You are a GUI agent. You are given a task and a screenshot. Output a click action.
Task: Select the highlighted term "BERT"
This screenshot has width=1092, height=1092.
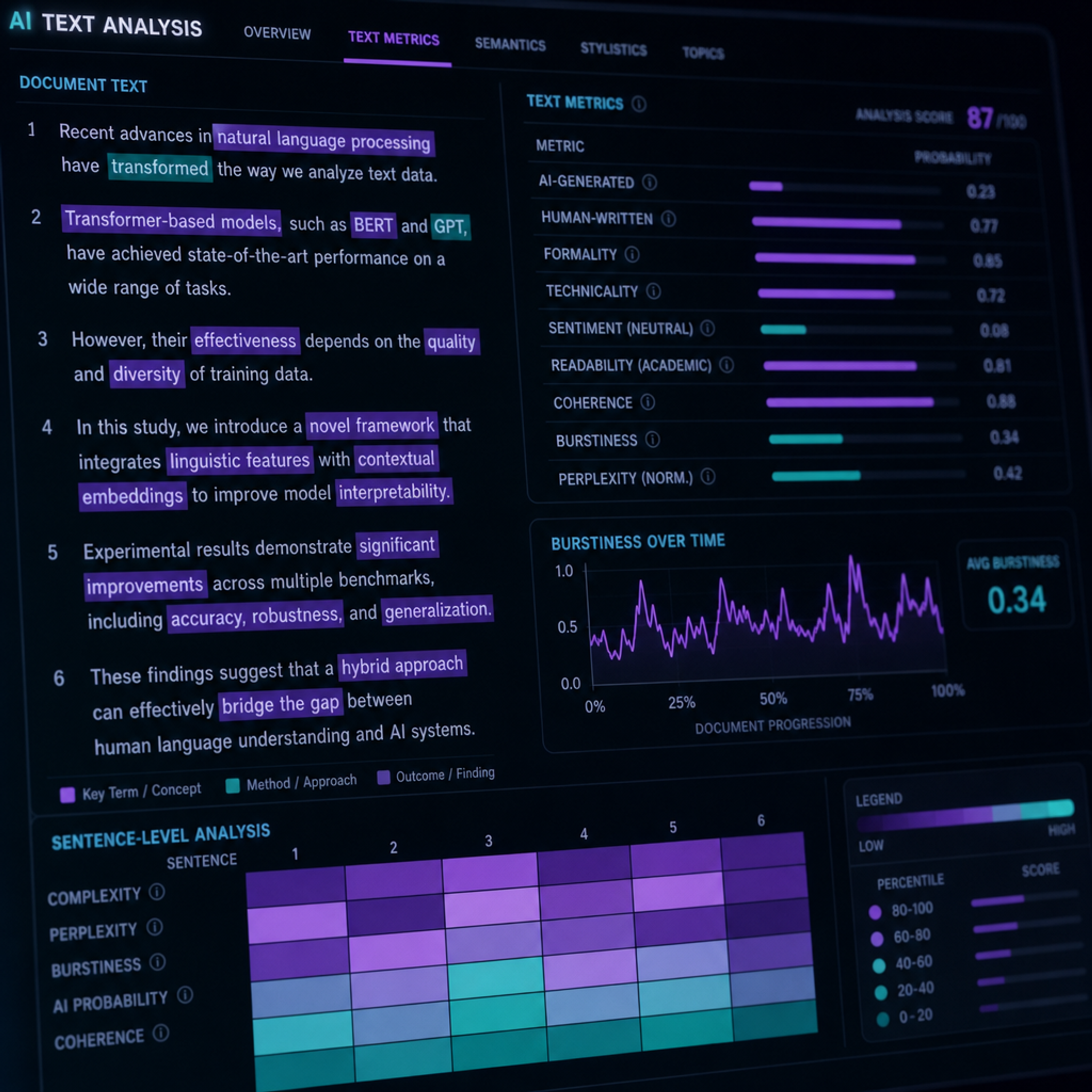click(x=373, y=226)
